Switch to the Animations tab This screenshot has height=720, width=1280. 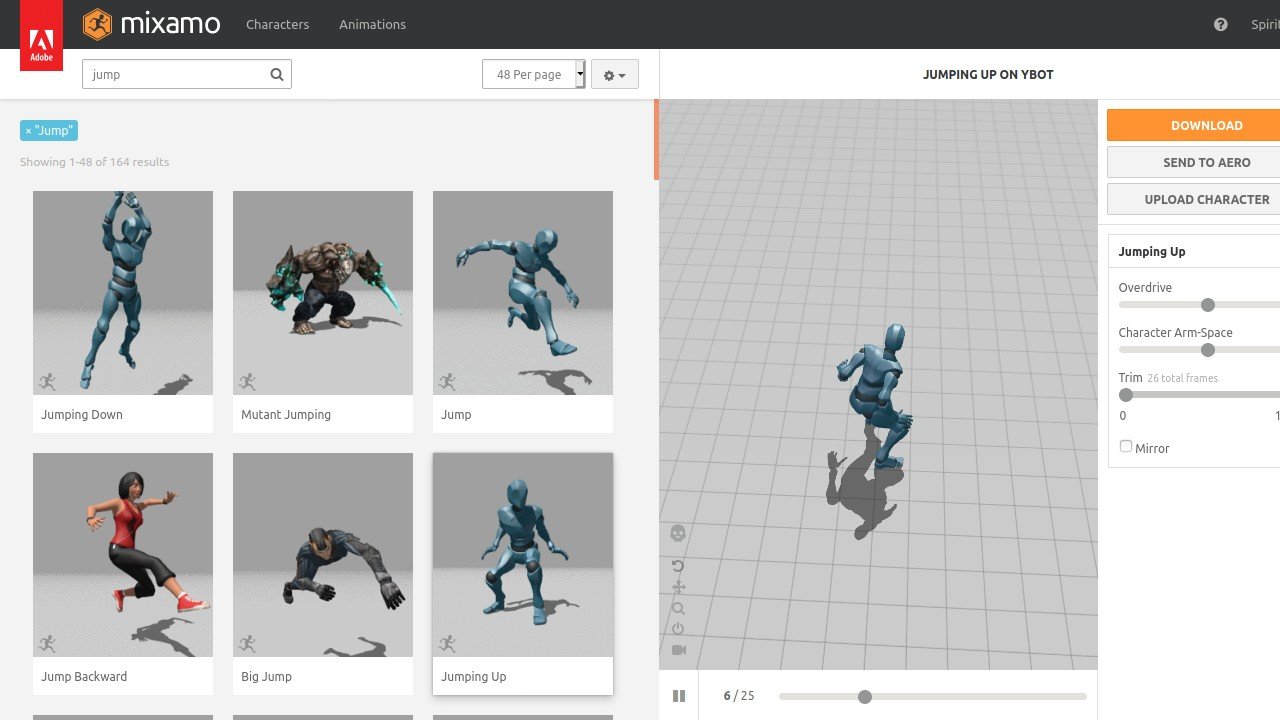[x=372, y=24]
